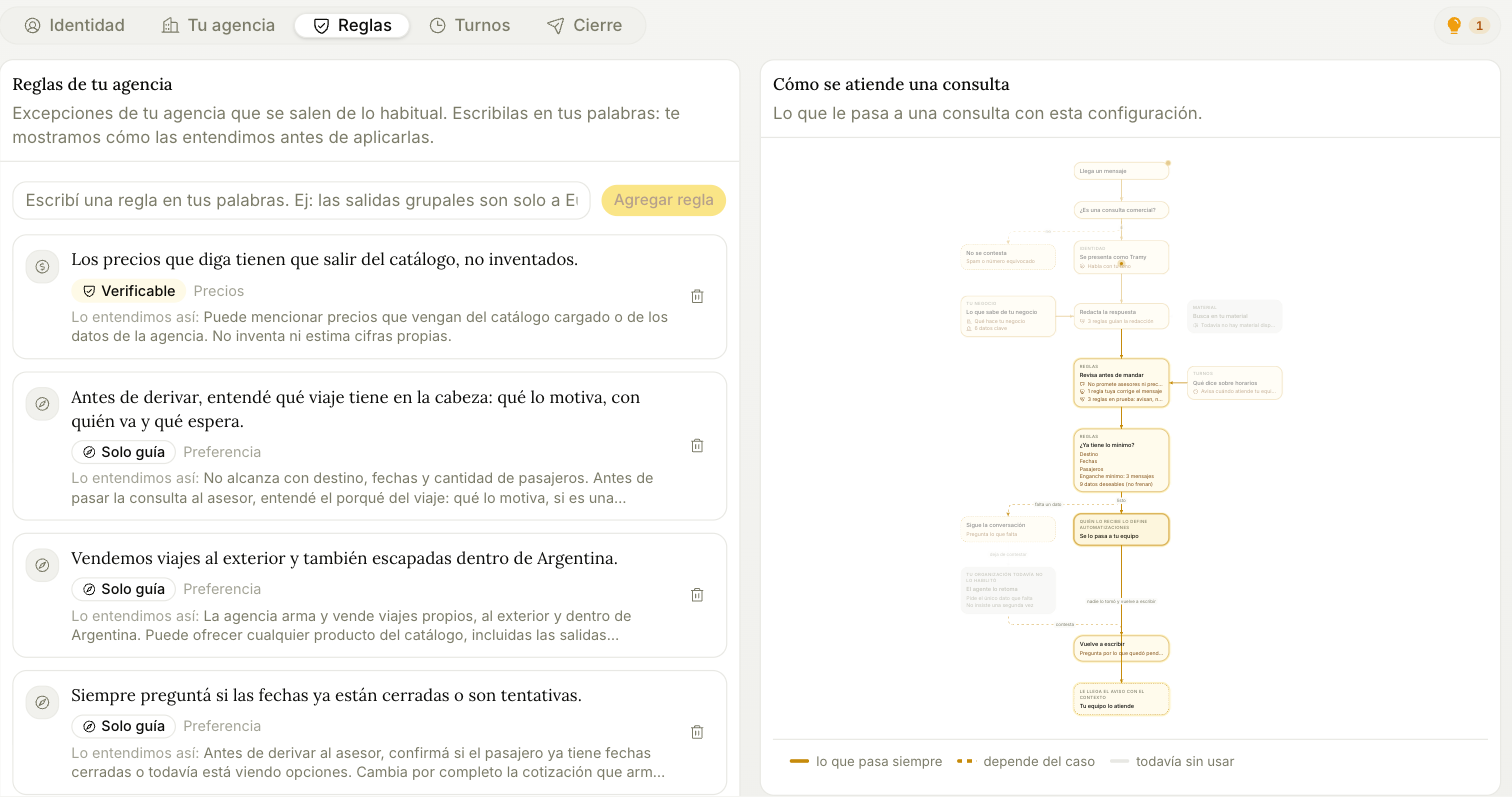The width and height of the screenshot is (1512, 797).
Task: Click the 'Precios' category label
Action: pyautogui.click(x=219, y=291)
